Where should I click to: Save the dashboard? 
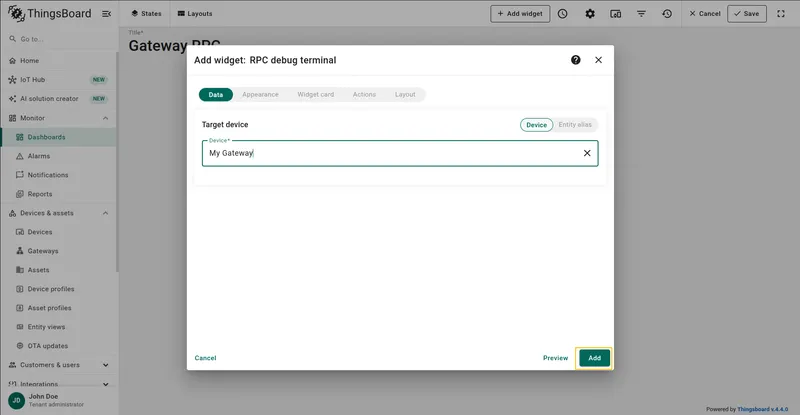coord(746,14)
